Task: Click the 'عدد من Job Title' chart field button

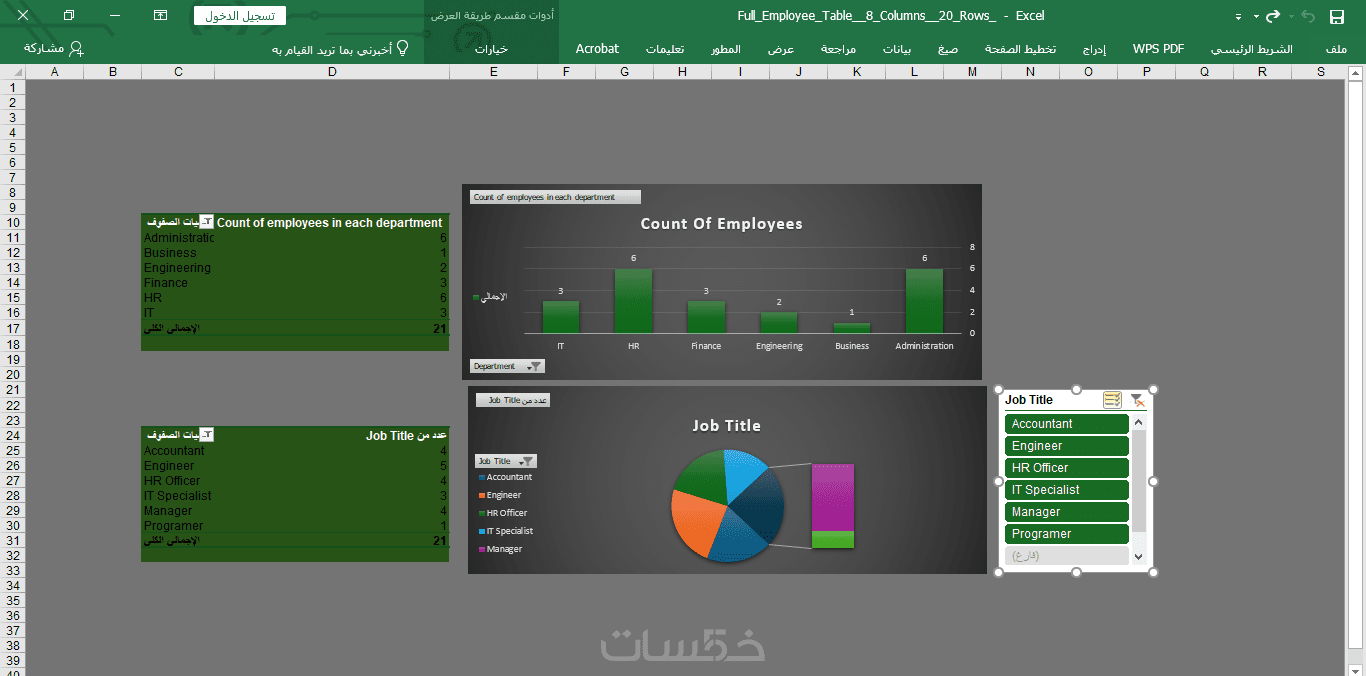Action: coord(513,400)
